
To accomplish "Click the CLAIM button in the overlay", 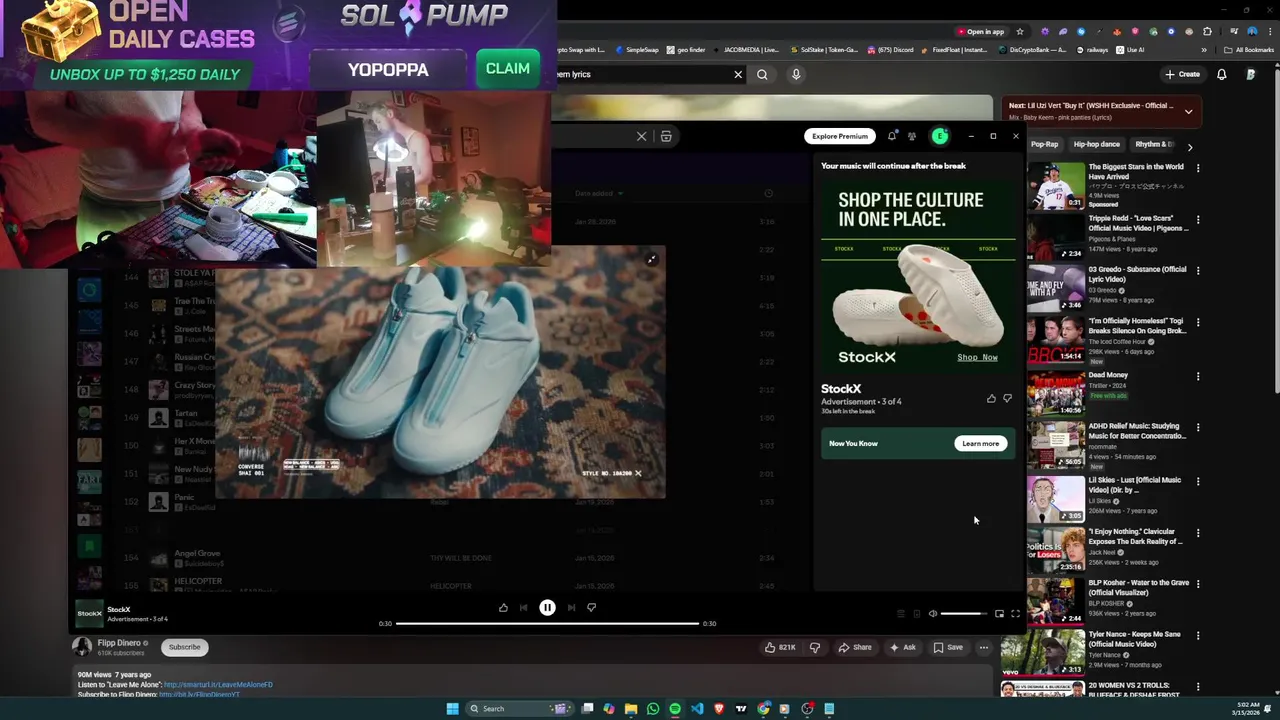I will point(508,69).
